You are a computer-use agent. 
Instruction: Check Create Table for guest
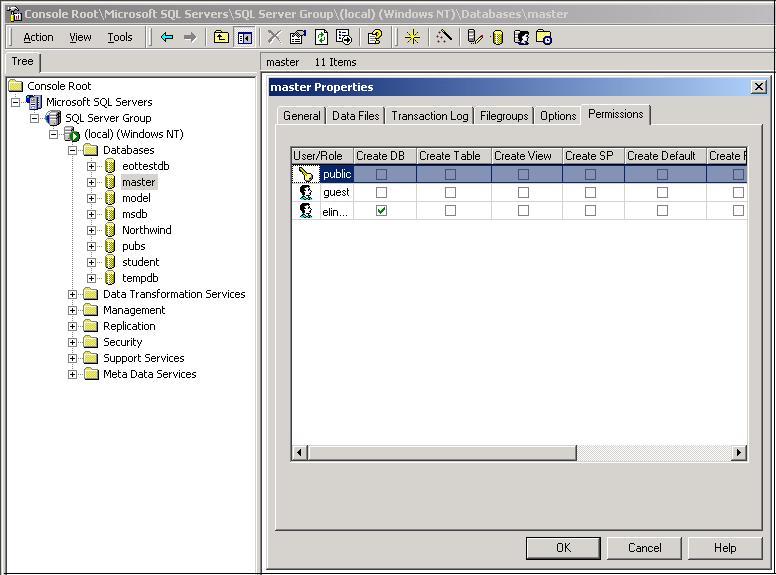coord(450,192)
